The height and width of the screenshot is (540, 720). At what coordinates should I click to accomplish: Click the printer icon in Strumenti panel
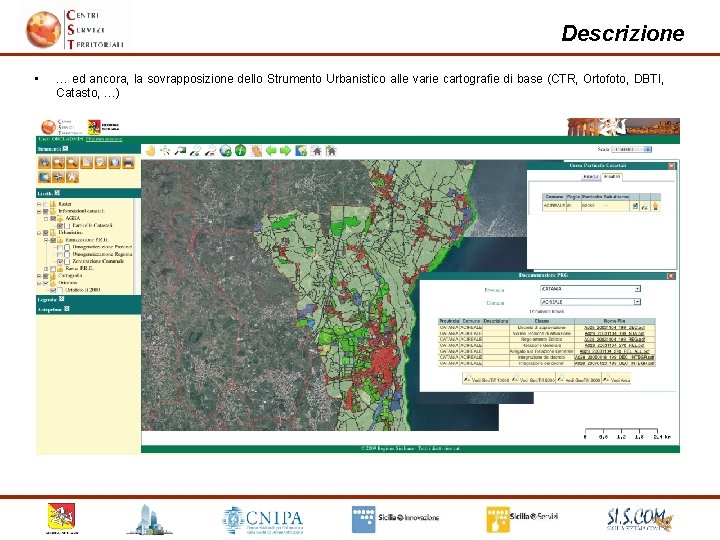point(128,163)
